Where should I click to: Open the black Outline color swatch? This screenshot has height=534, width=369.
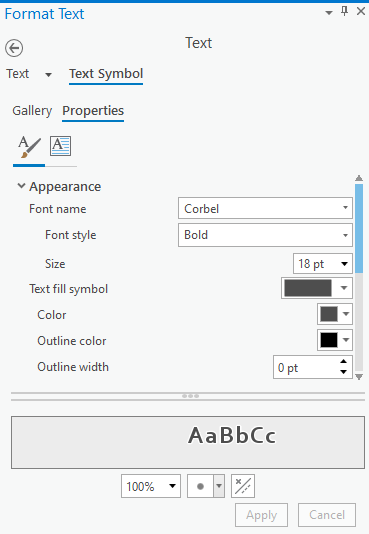[x=335, y=340]
